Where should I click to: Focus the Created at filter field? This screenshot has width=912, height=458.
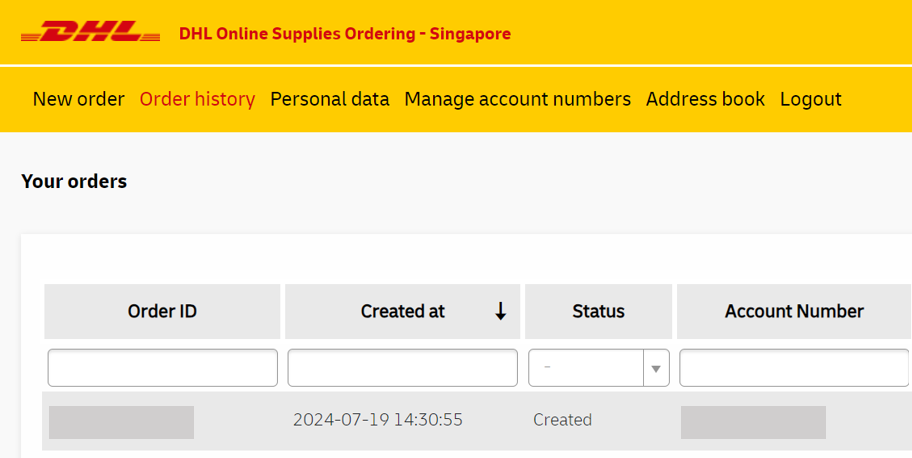402,368
